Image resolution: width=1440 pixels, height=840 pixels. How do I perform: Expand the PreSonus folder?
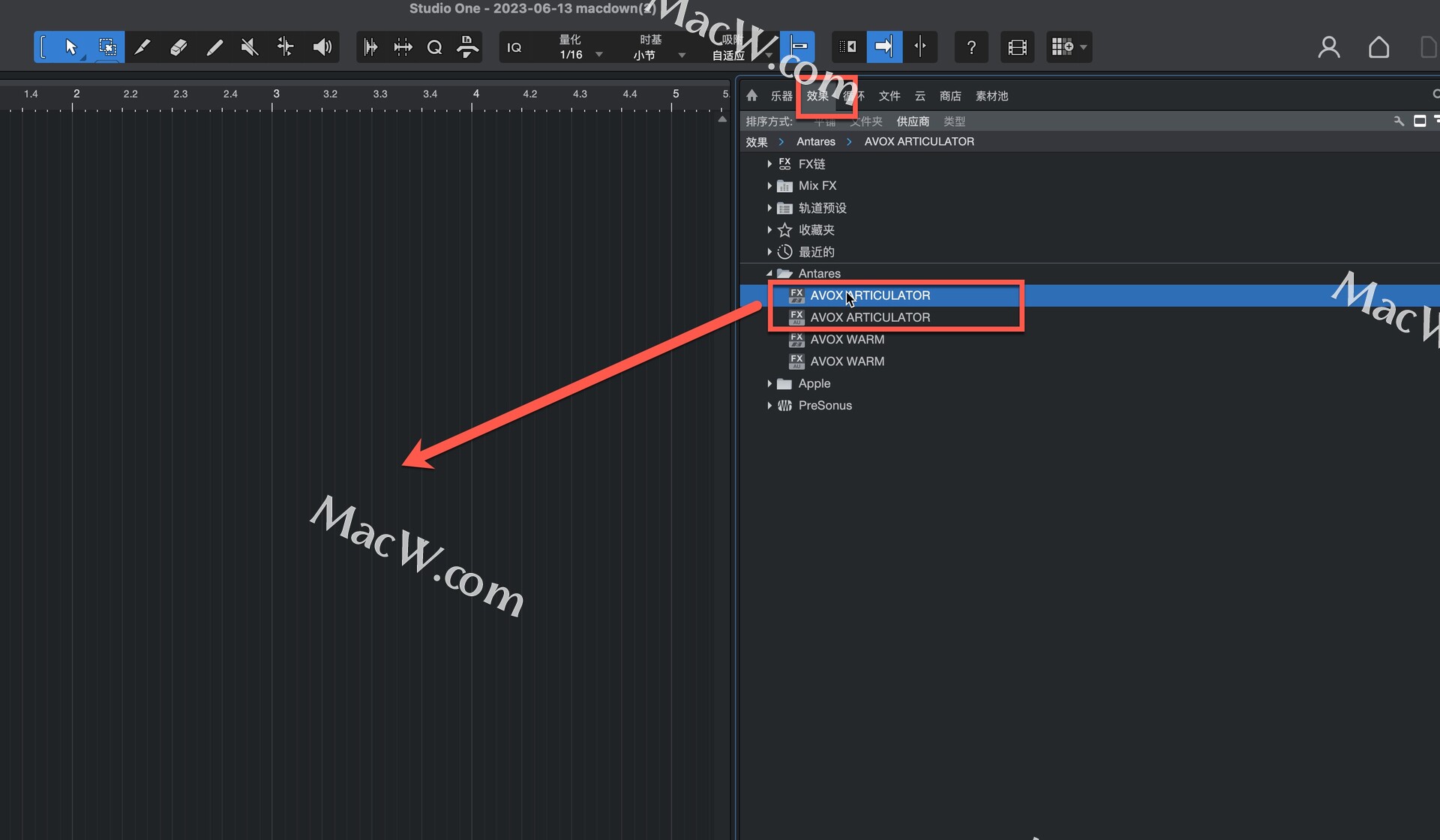769,405
